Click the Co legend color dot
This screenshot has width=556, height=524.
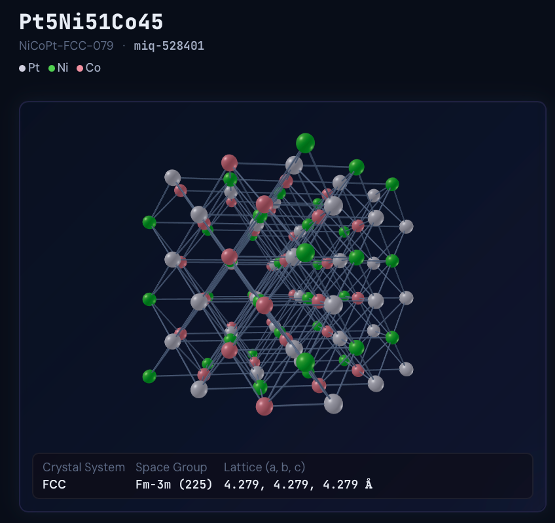click(x=80, y=68)
